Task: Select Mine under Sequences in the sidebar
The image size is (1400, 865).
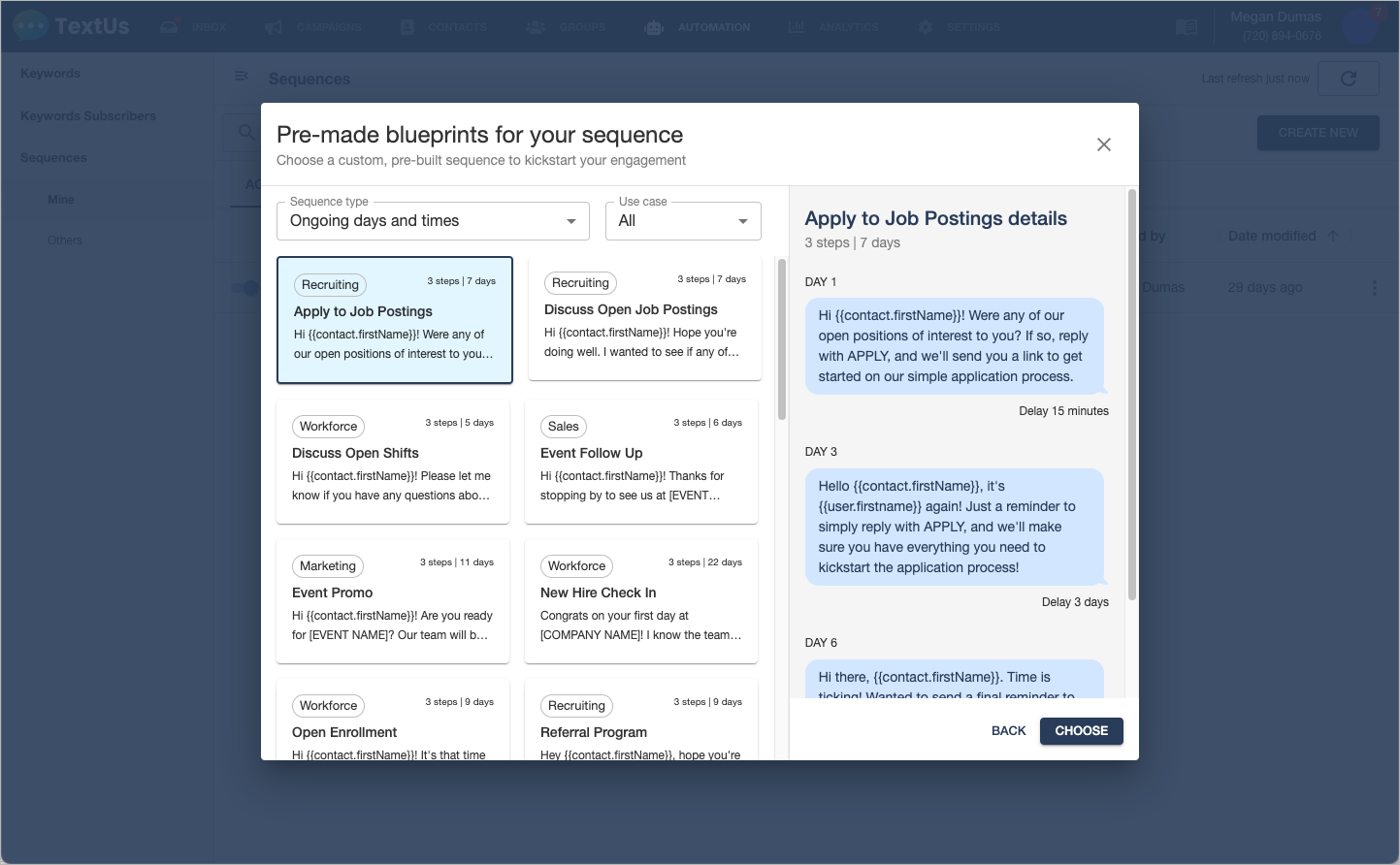Action: point(60,199)
